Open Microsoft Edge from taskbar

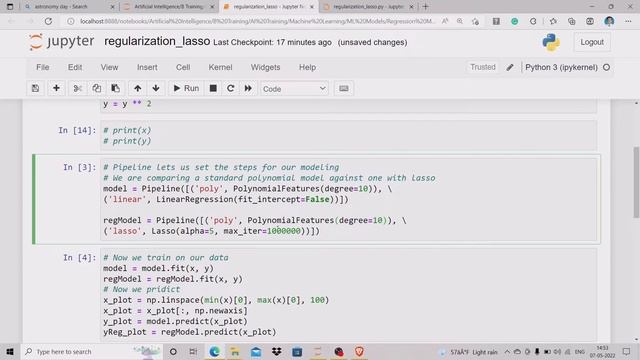coord(214,351)
